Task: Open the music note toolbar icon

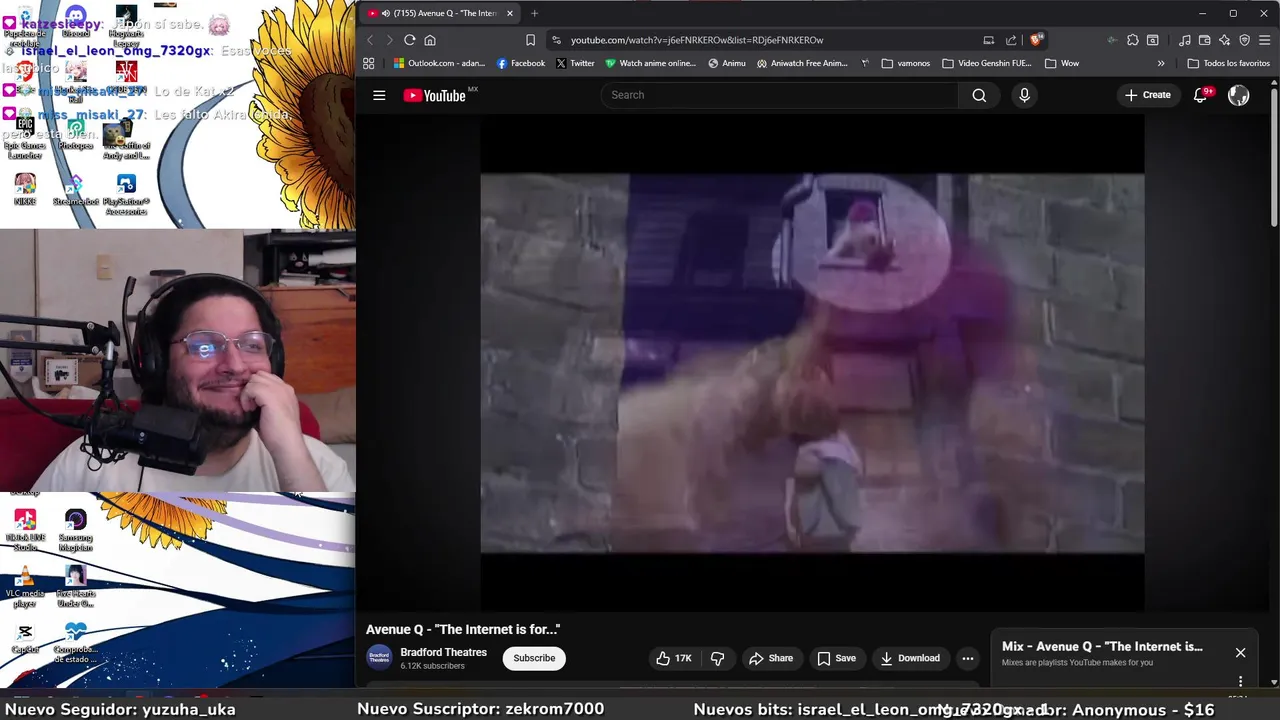Action: pyautogui.click(x=1185, y=40)
